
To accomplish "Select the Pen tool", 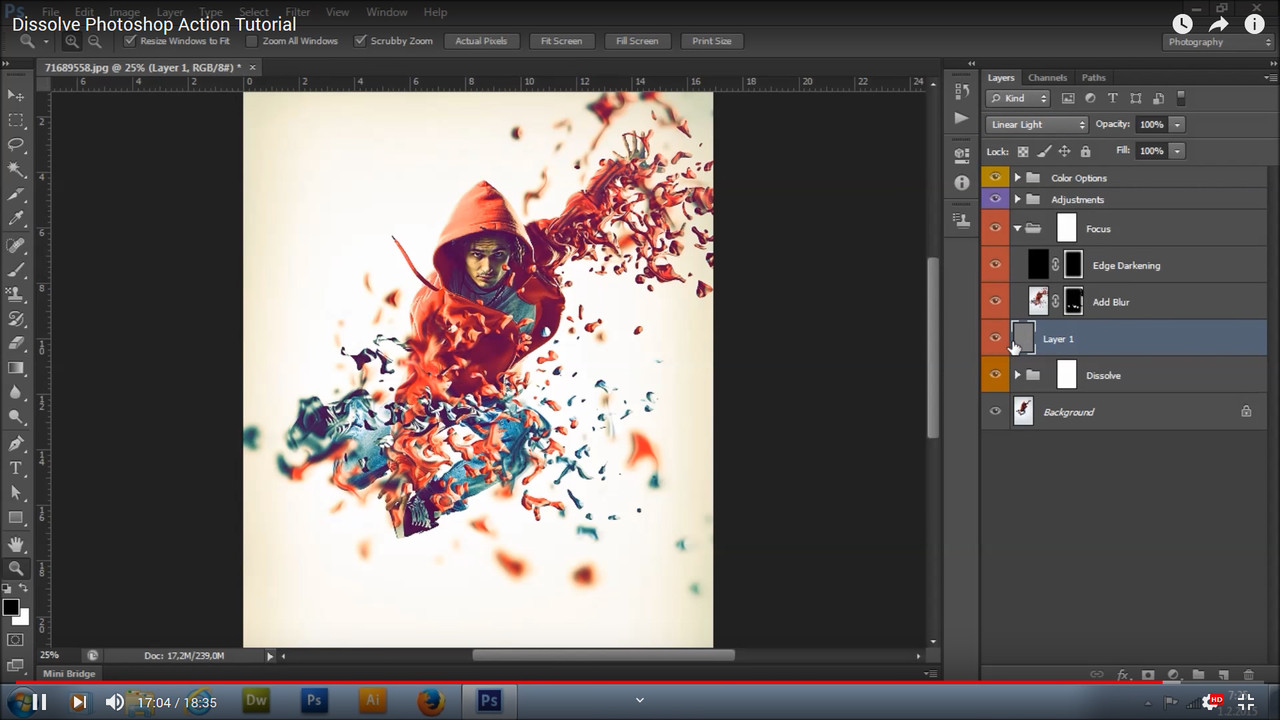I will click(x=16, y=443).
